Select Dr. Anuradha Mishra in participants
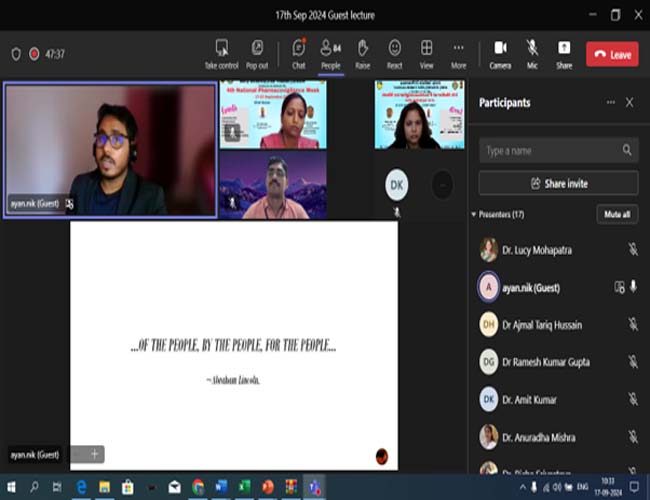 click(558, 437)
